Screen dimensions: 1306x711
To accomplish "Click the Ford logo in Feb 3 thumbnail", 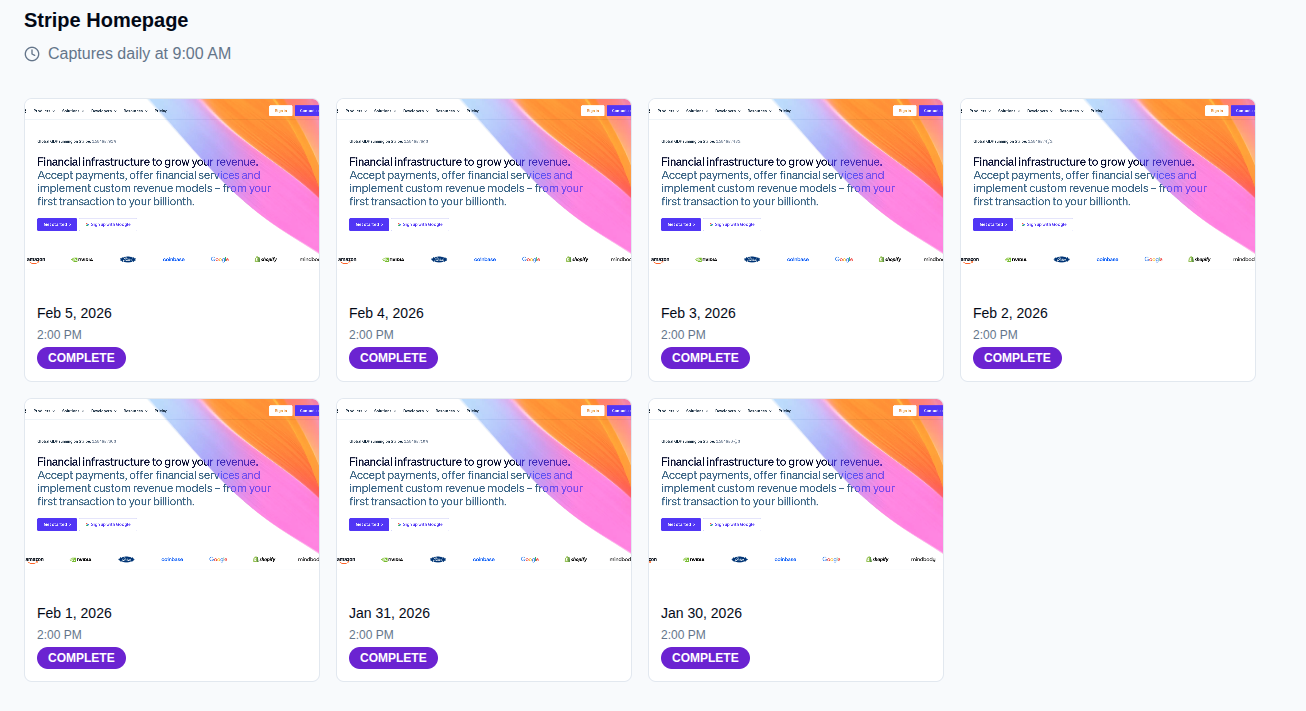I will click(751, 258).
